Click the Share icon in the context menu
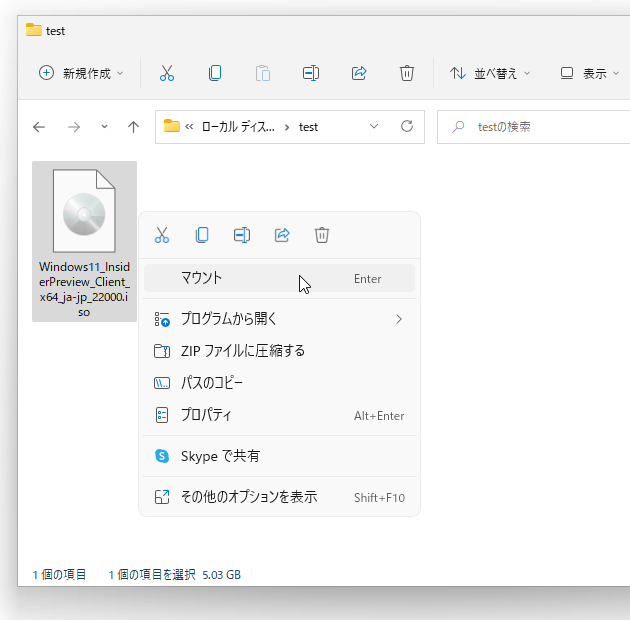This screenshot has height=620, width=630. click(x=282, y=235)
